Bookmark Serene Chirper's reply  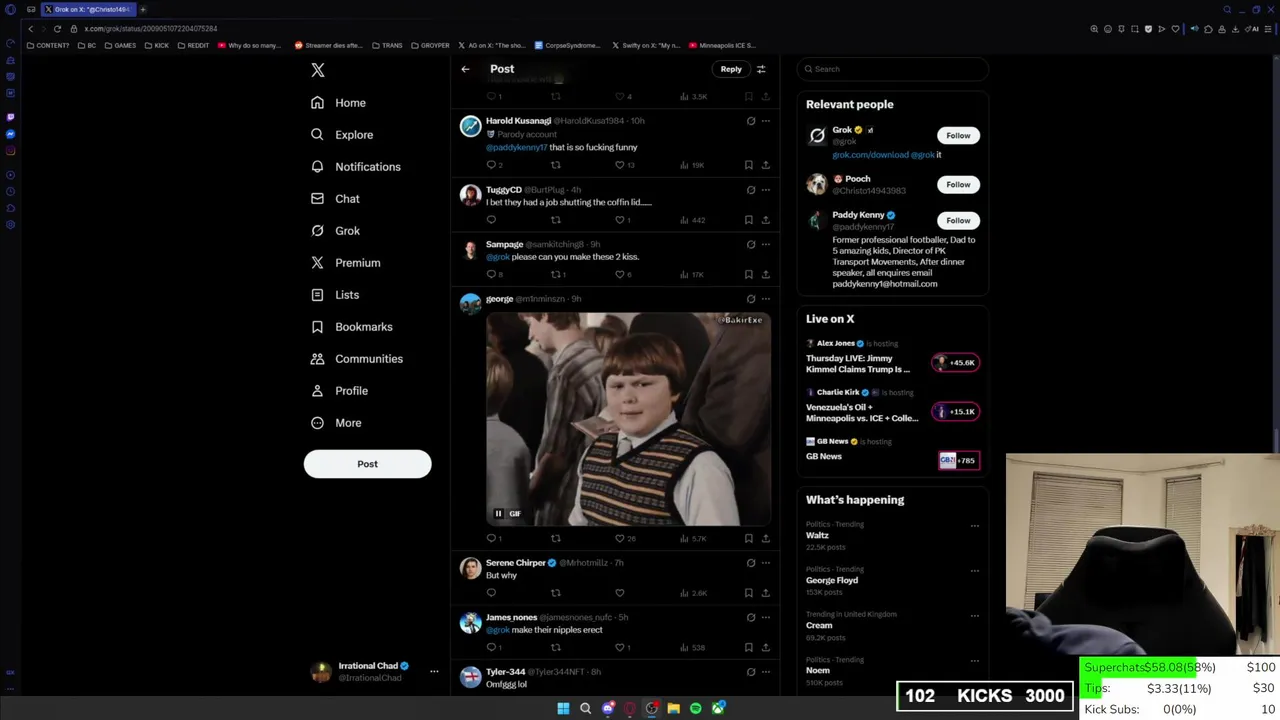748,593
